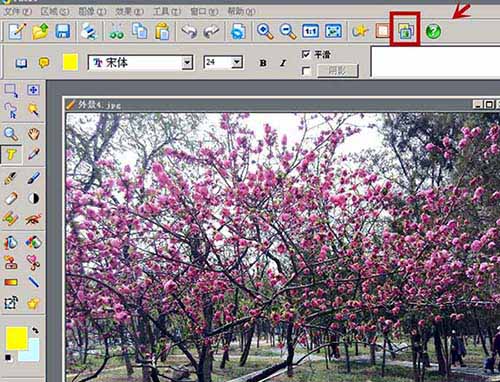The width and height of the screenshot is (500, 382).
Task: Select the paintbrush tool
Action: (11, 178)
